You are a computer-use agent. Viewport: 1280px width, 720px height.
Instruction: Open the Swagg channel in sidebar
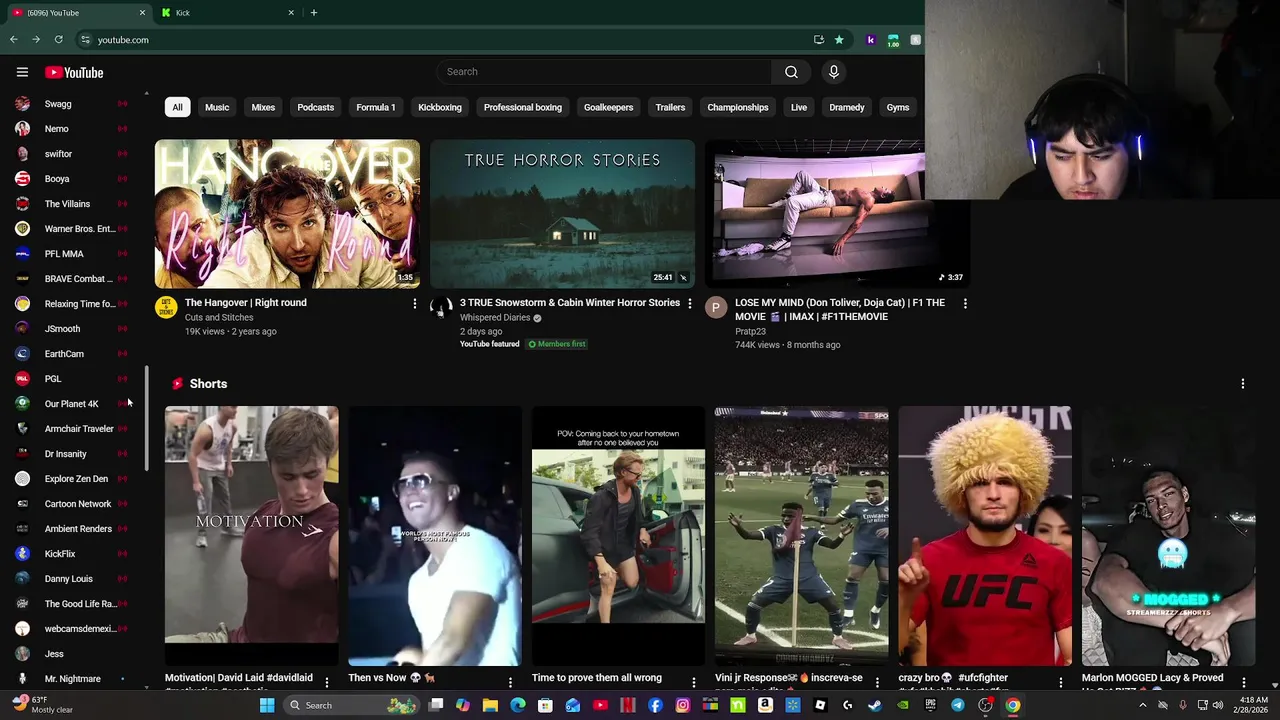click(70, 104)
